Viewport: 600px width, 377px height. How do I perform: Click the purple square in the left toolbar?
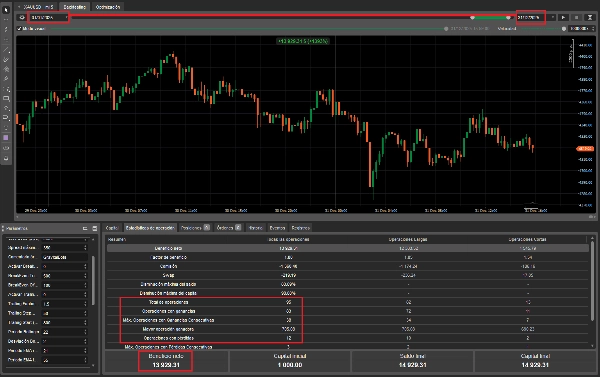coord(6,138)
